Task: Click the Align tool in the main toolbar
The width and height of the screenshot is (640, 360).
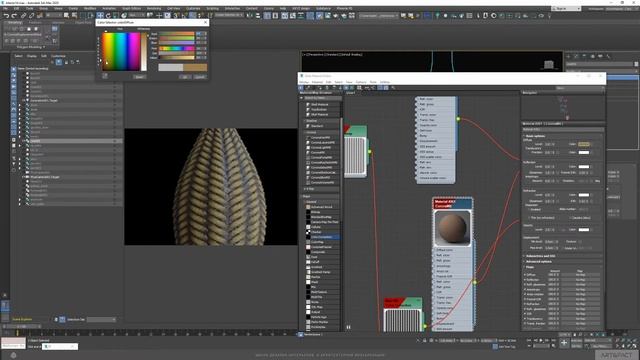Action: 258,16
